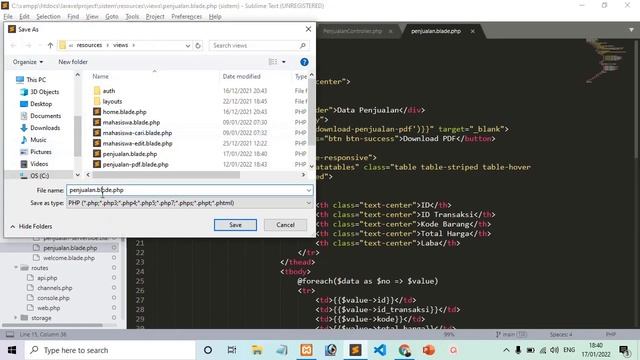
Task: Click the taskbar search box
Action: [x=109, y=350]
